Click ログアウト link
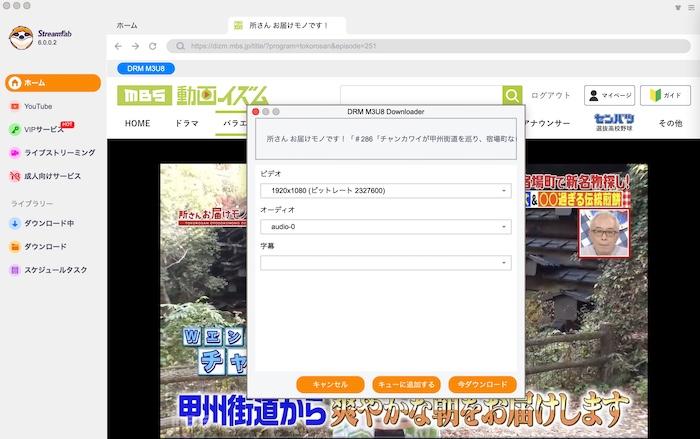Image resolution: width=700 pixels, height=439 pixels. [550, 95]
